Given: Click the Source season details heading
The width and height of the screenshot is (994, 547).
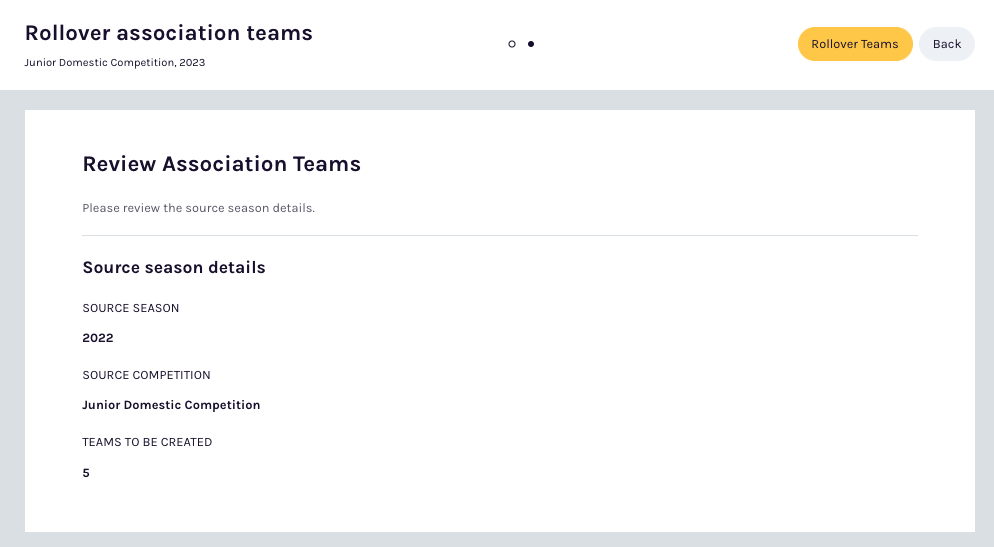Looking at the screenshot, I should click(174, 267).
